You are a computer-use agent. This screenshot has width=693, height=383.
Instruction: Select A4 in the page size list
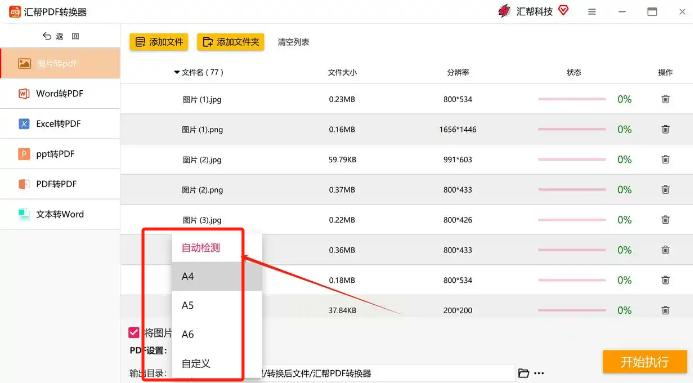(x=217, y=276)
